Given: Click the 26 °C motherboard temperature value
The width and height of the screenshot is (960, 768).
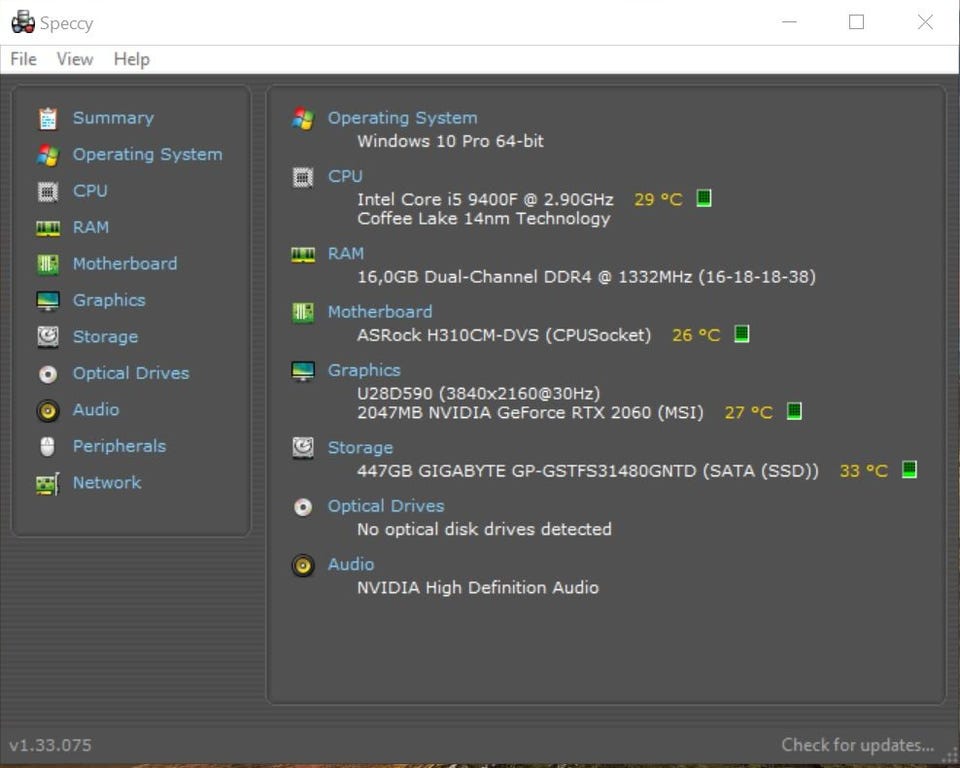Looking at the screenshot, I should tap(696, 336).
